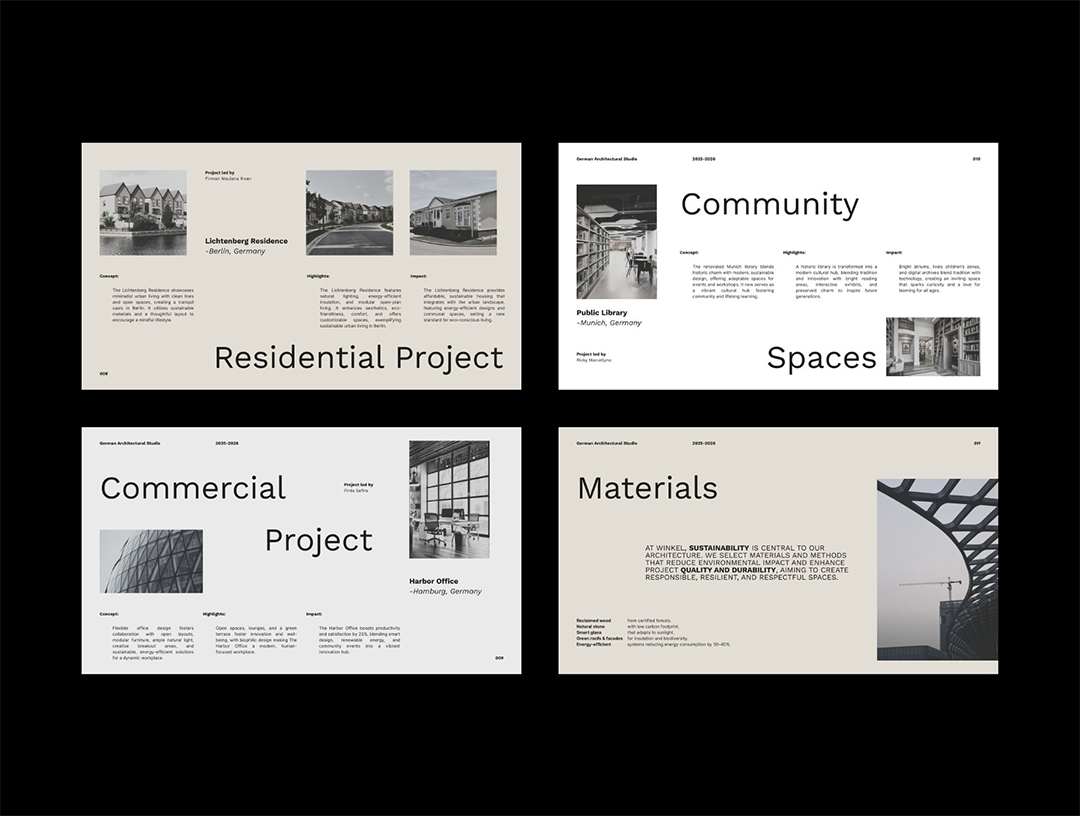Click the curved residential street photo
The image size is (1080, 816).
coord(349,212)
